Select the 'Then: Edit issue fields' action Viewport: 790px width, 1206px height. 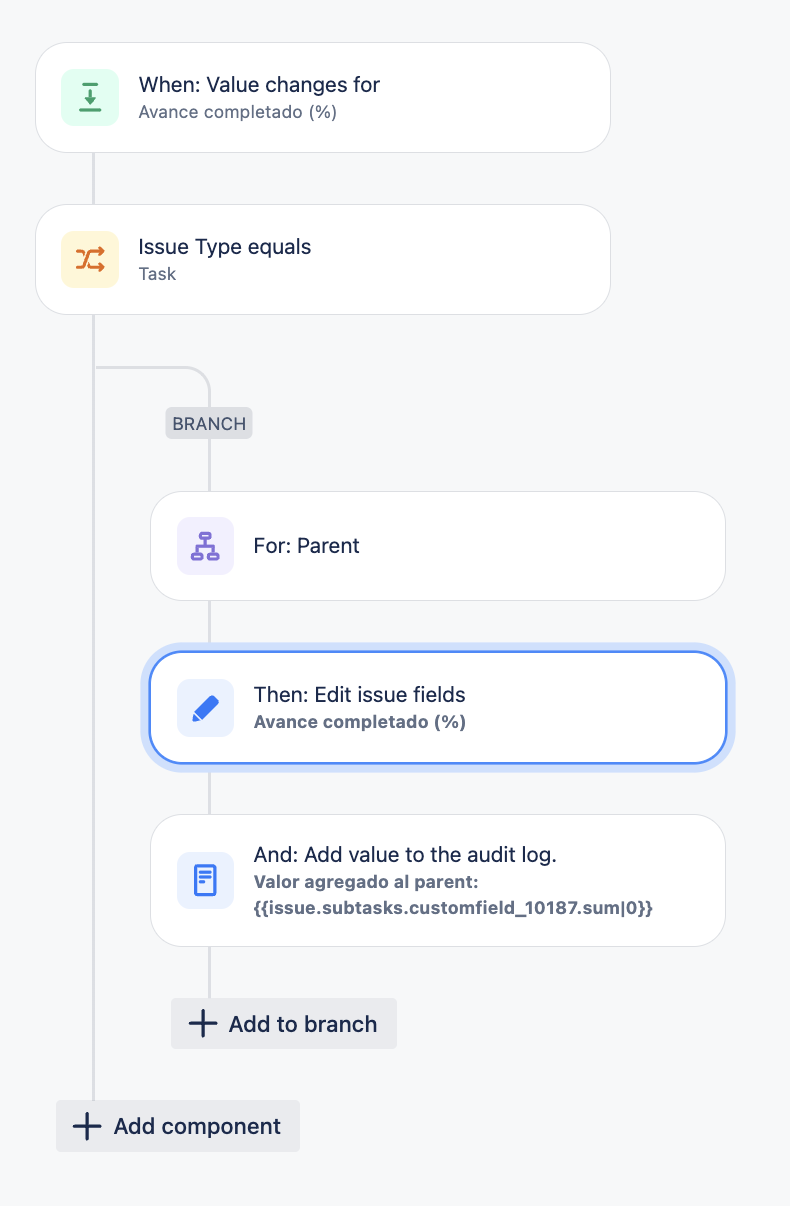438,708
